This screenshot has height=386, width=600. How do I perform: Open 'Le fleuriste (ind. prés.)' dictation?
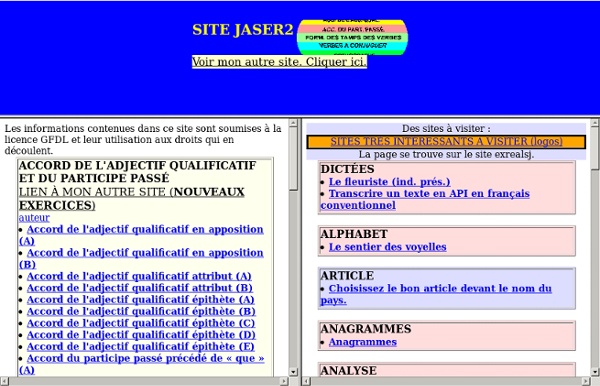coord(390,182)
